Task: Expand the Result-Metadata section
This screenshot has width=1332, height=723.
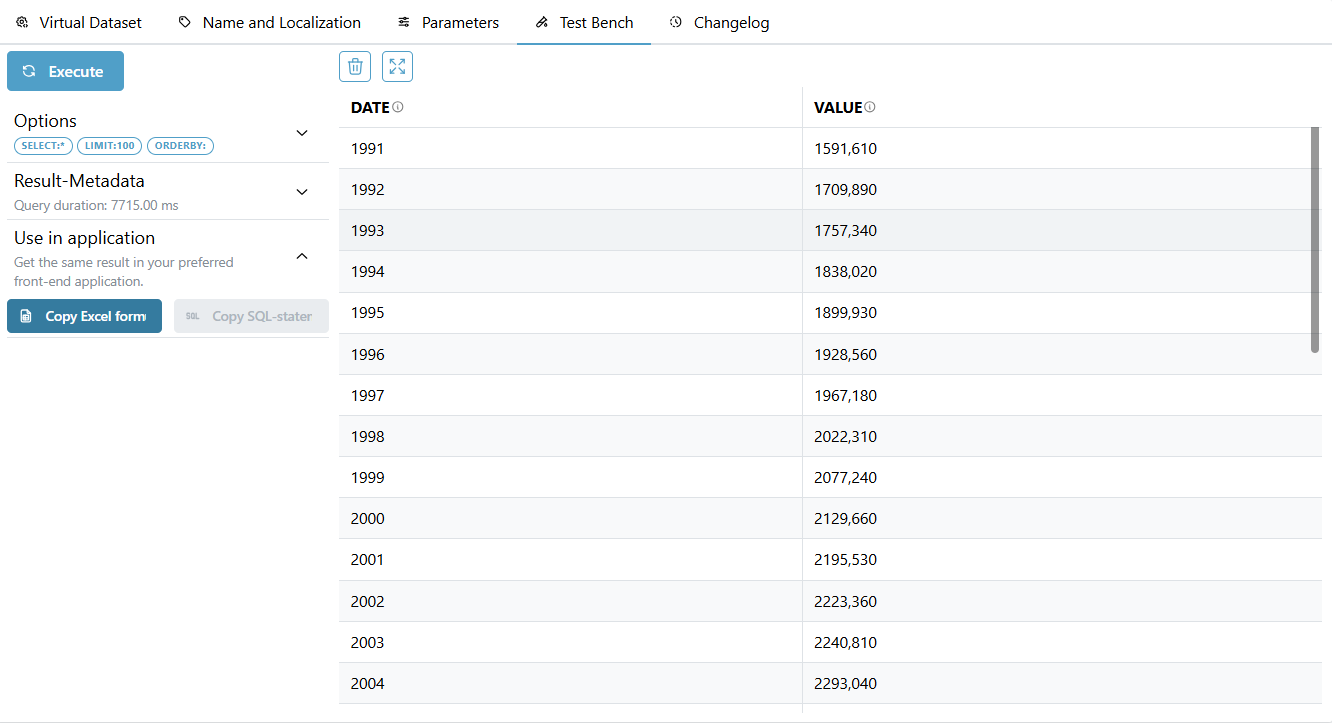Action: (x=302, y=191)
